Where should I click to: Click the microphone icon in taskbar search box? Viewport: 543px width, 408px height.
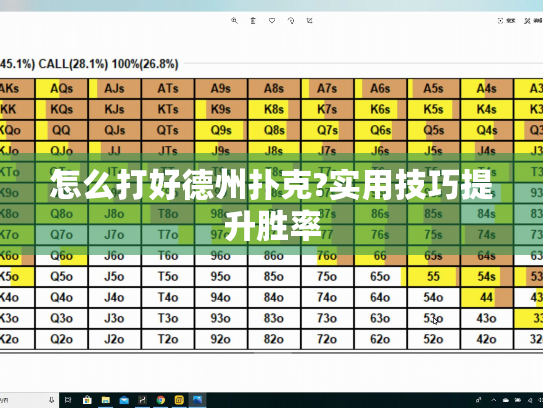51,400
